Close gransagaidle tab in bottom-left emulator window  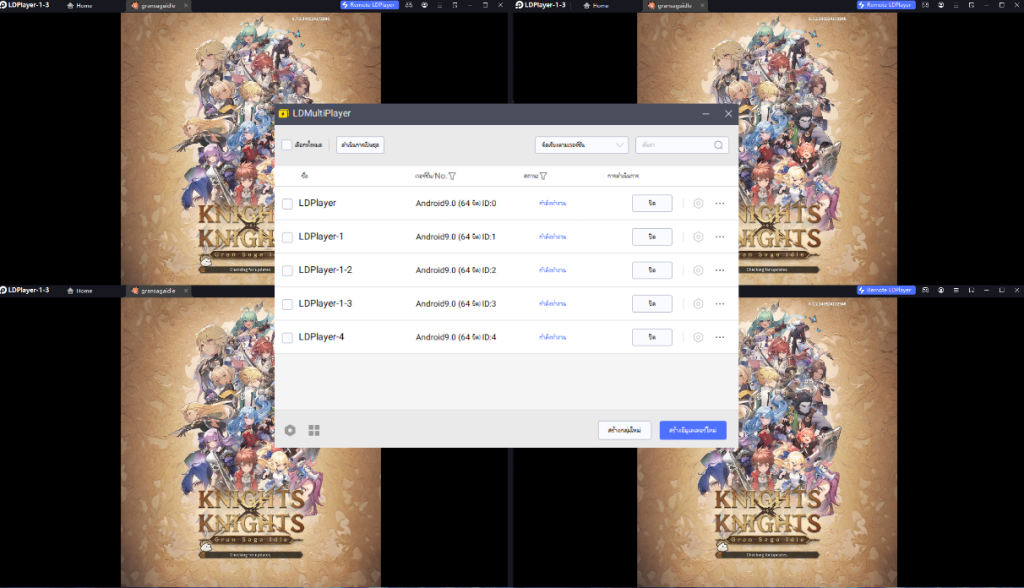point(185,291)
